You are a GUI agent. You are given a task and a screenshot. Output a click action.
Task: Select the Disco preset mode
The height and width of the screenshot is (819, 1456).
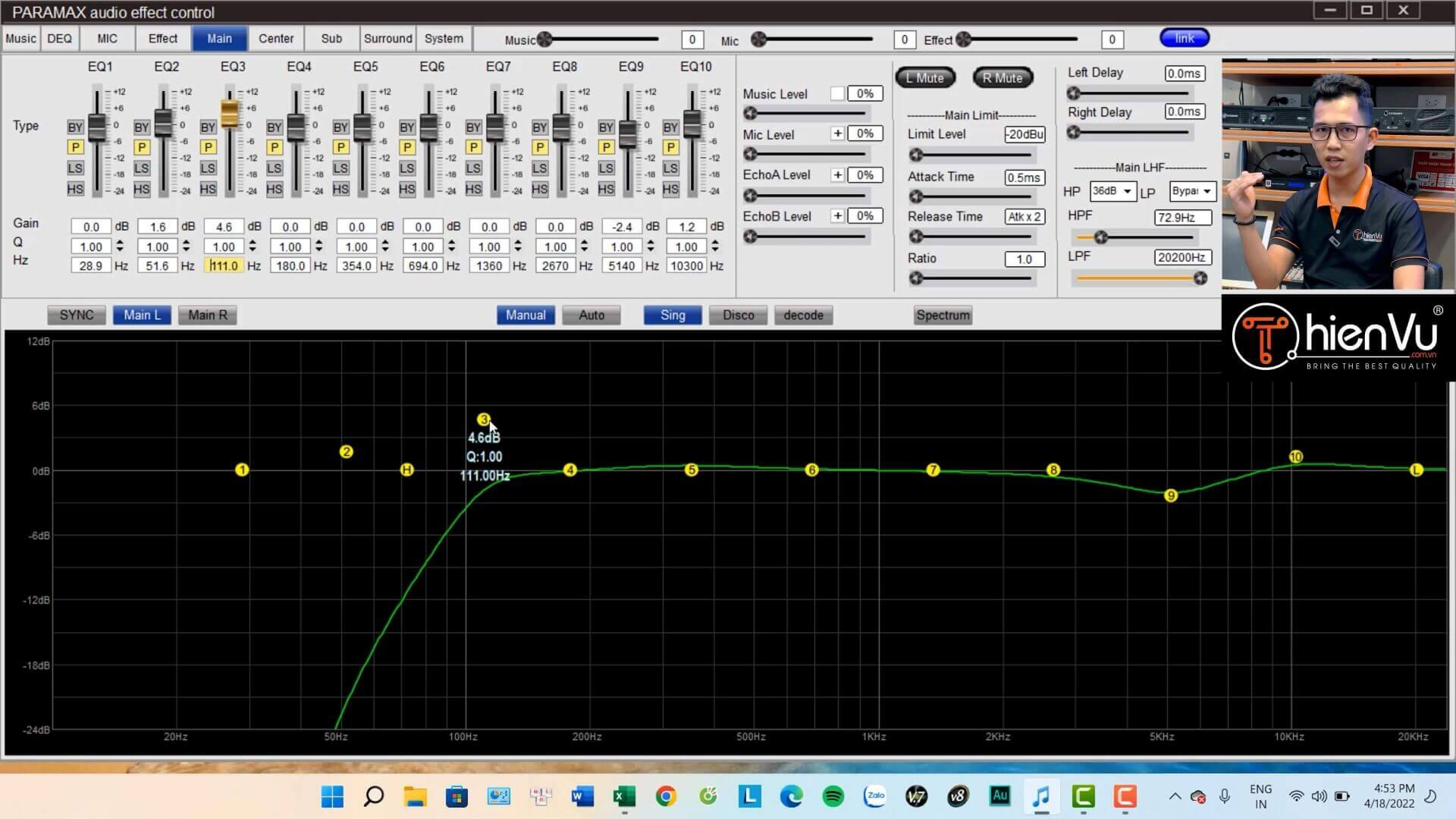(738, 314)
